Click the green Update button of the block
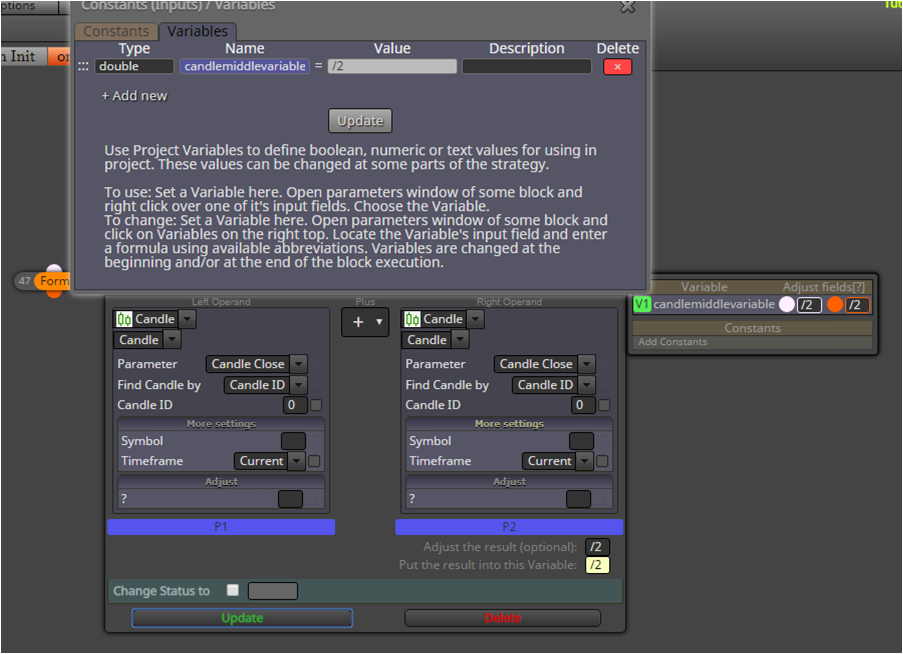Viewport: 903px width, 654px height. coord(242,618)
